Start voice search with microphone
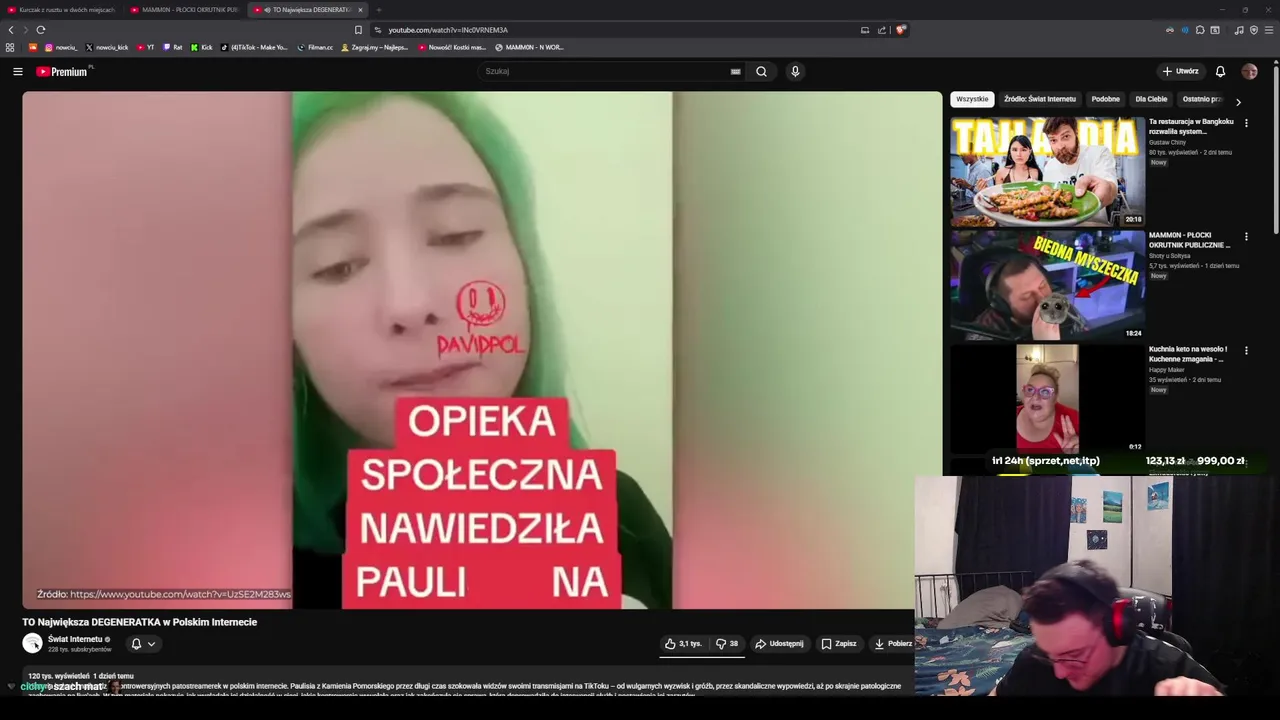Image resolution: width=1280 pixels, height=720 pixels. point(795,71)
